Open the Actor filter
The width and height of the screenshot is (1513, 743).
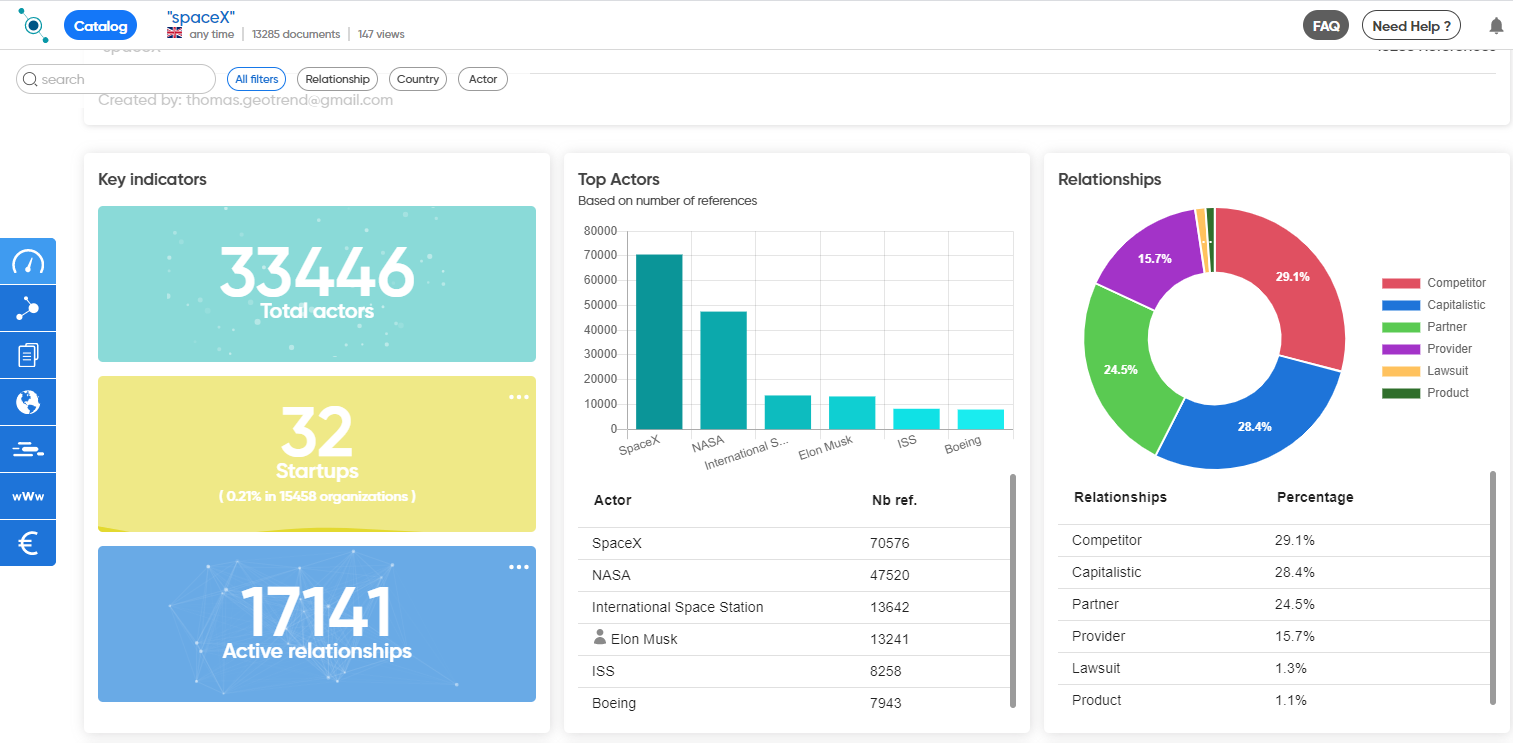point(483,79)
